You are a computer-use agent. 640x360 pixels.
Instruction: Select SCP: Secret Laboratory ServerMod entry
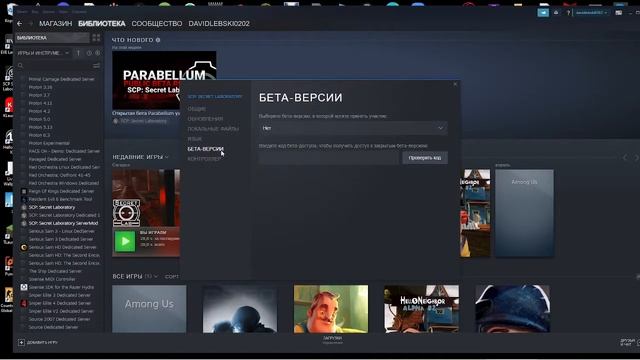tap(63, 223)
